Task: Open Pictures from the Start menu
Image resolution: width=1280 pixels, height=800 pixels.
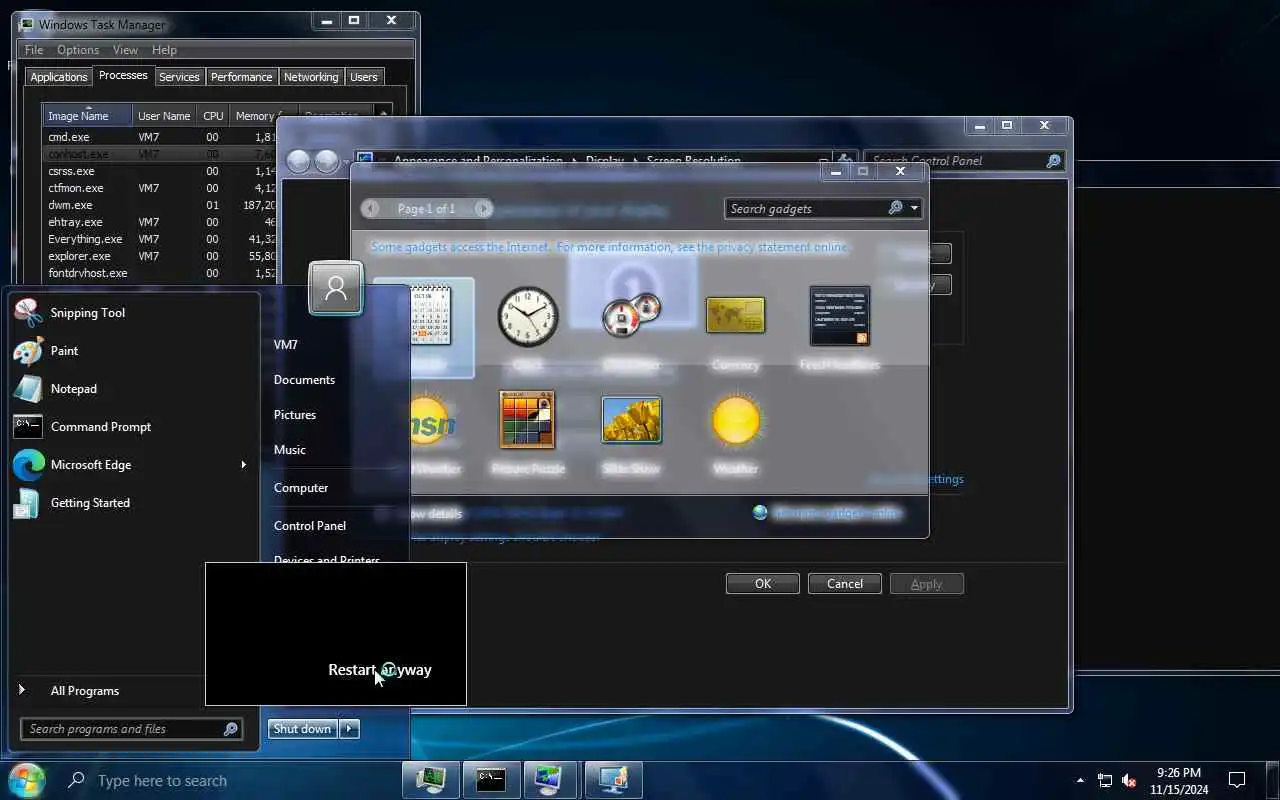Action: tap(295, 415)
